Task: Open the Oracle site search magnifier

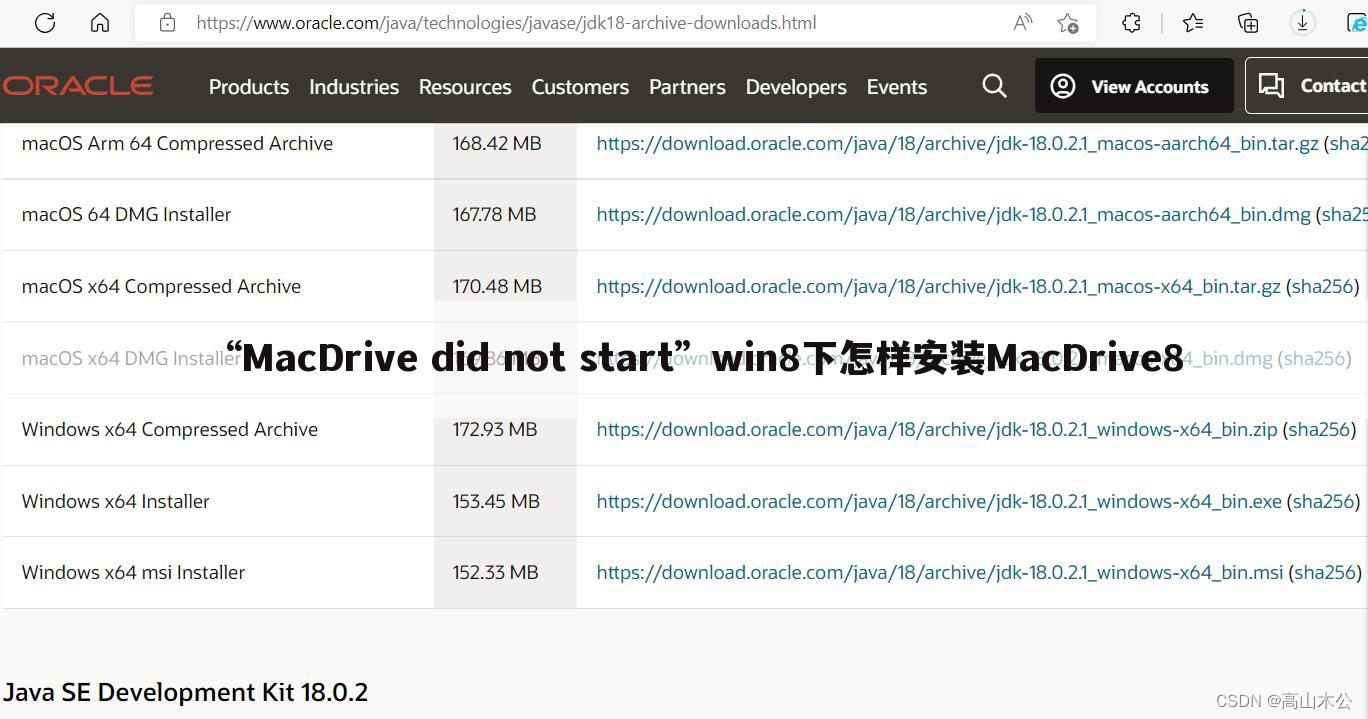Action: tap(994, 86)
